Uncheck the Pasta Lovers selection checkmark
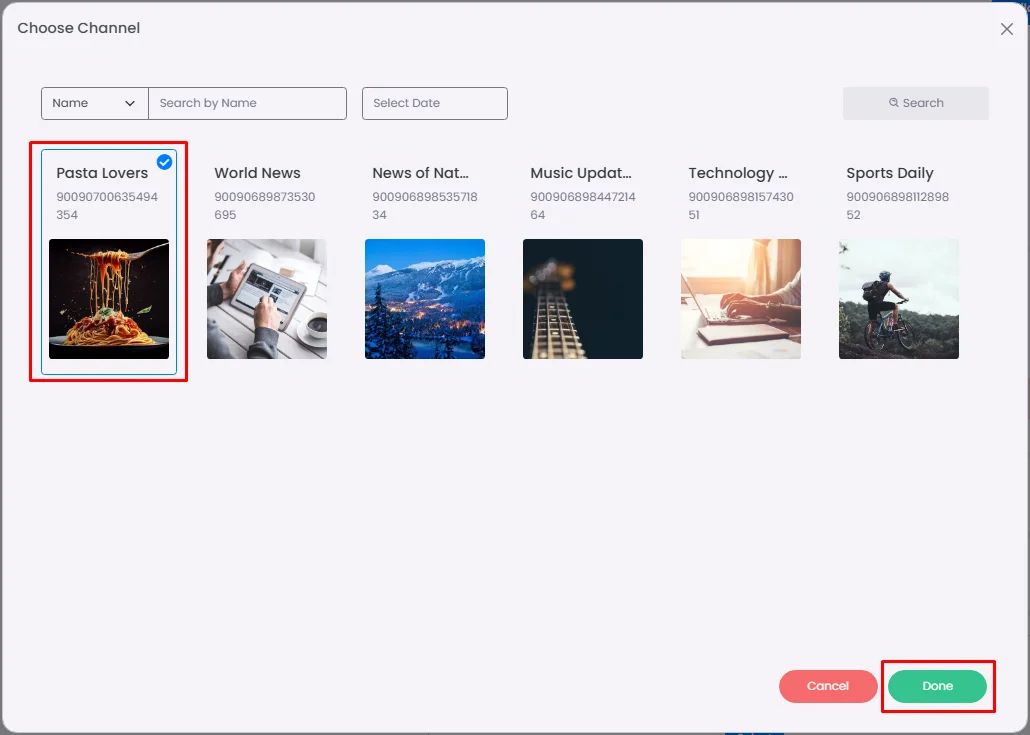Image resolution: width=1030 pixels, height=735 pixels. pyautogui.click(x=164, y=162)
